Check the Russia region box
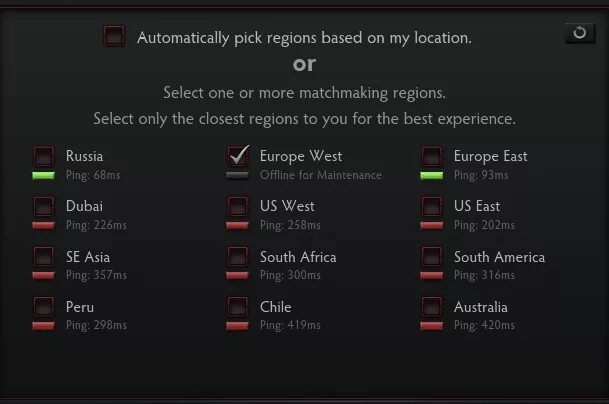This screenshot has height=404, width=609. coord(44,156)
